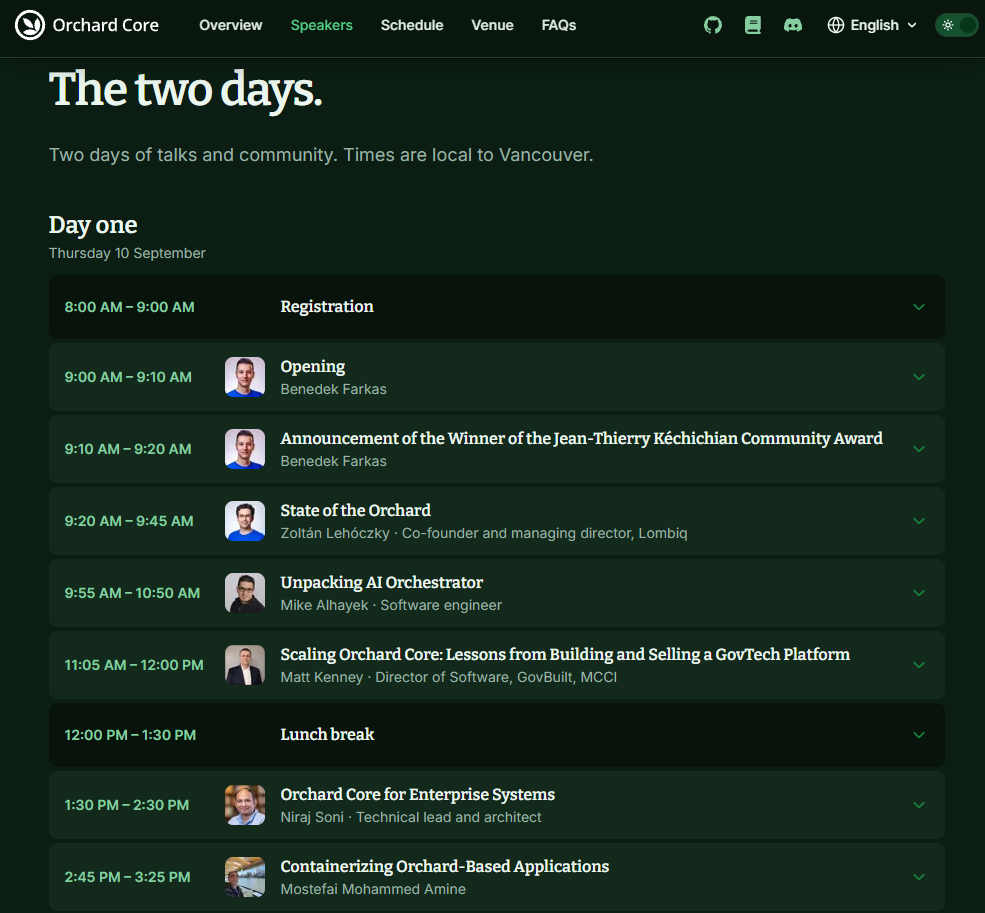Click Niraj Soni's speaker photo
The image size is (985, 913).
[245, 805]
